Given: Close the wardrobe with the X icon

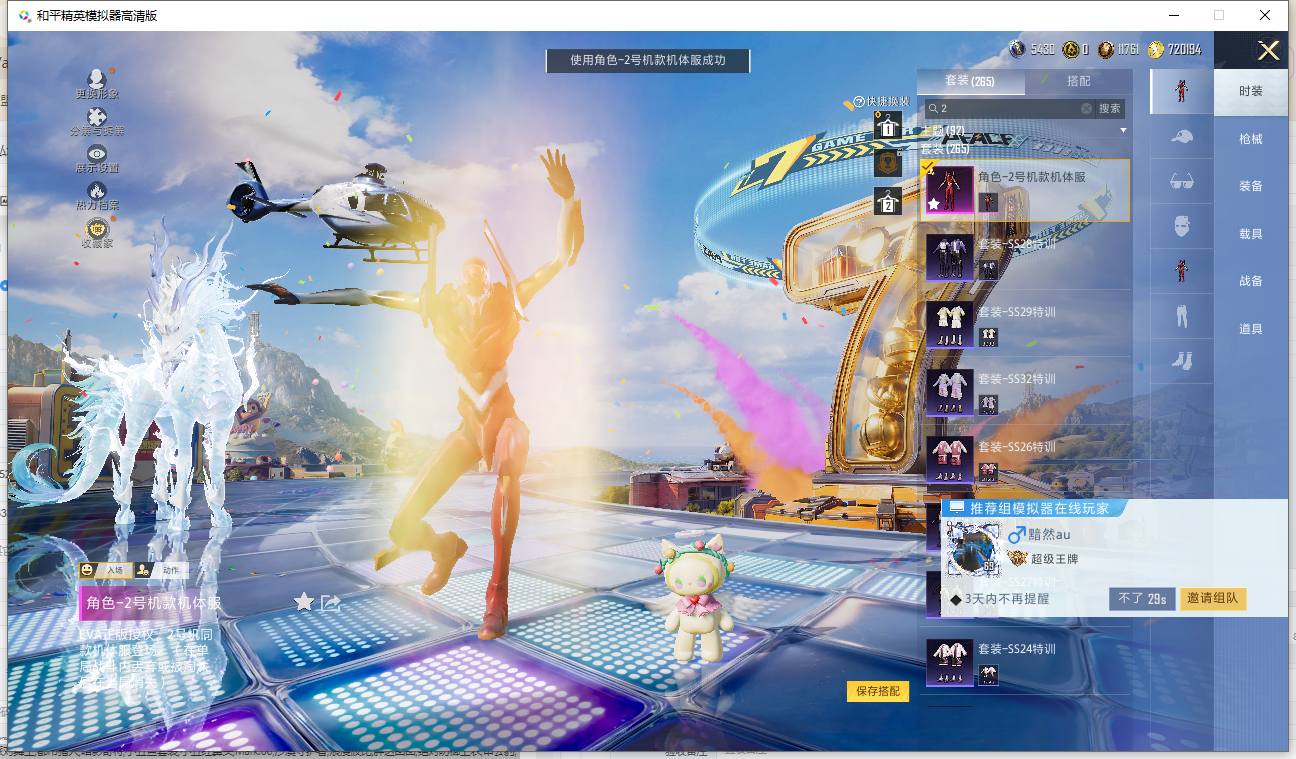Looking at the screenshot, I should pyautogui.click(x=1268, y=51).
